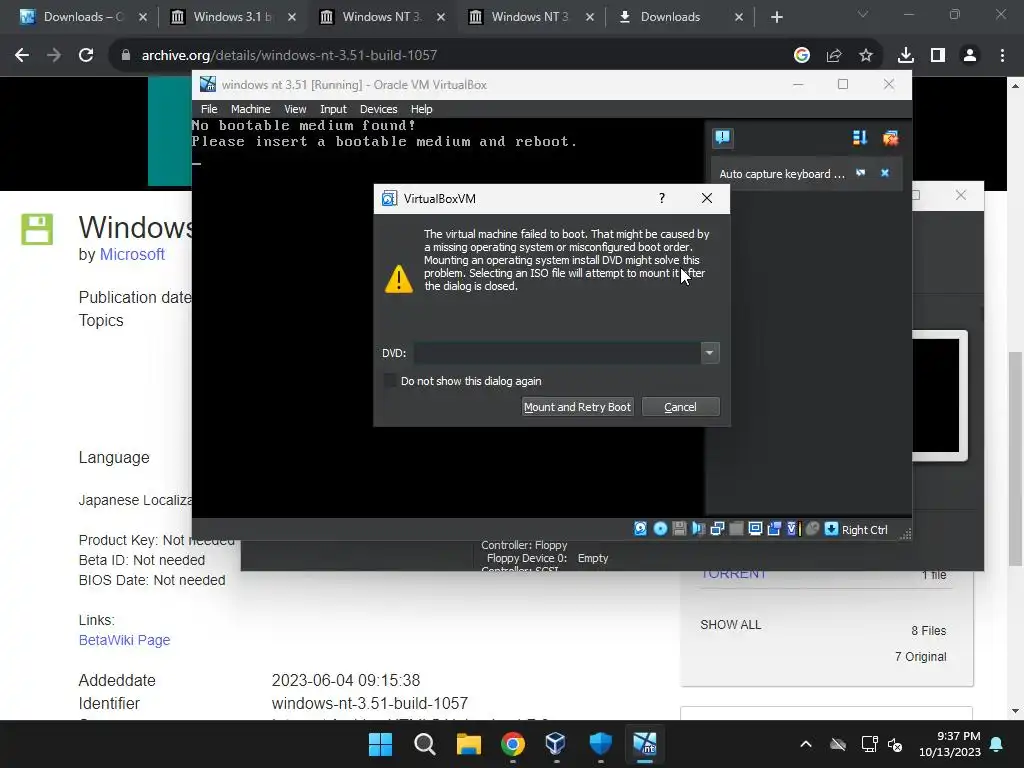
Task: Check Do not show this dialog again
Action: (390, 381)
